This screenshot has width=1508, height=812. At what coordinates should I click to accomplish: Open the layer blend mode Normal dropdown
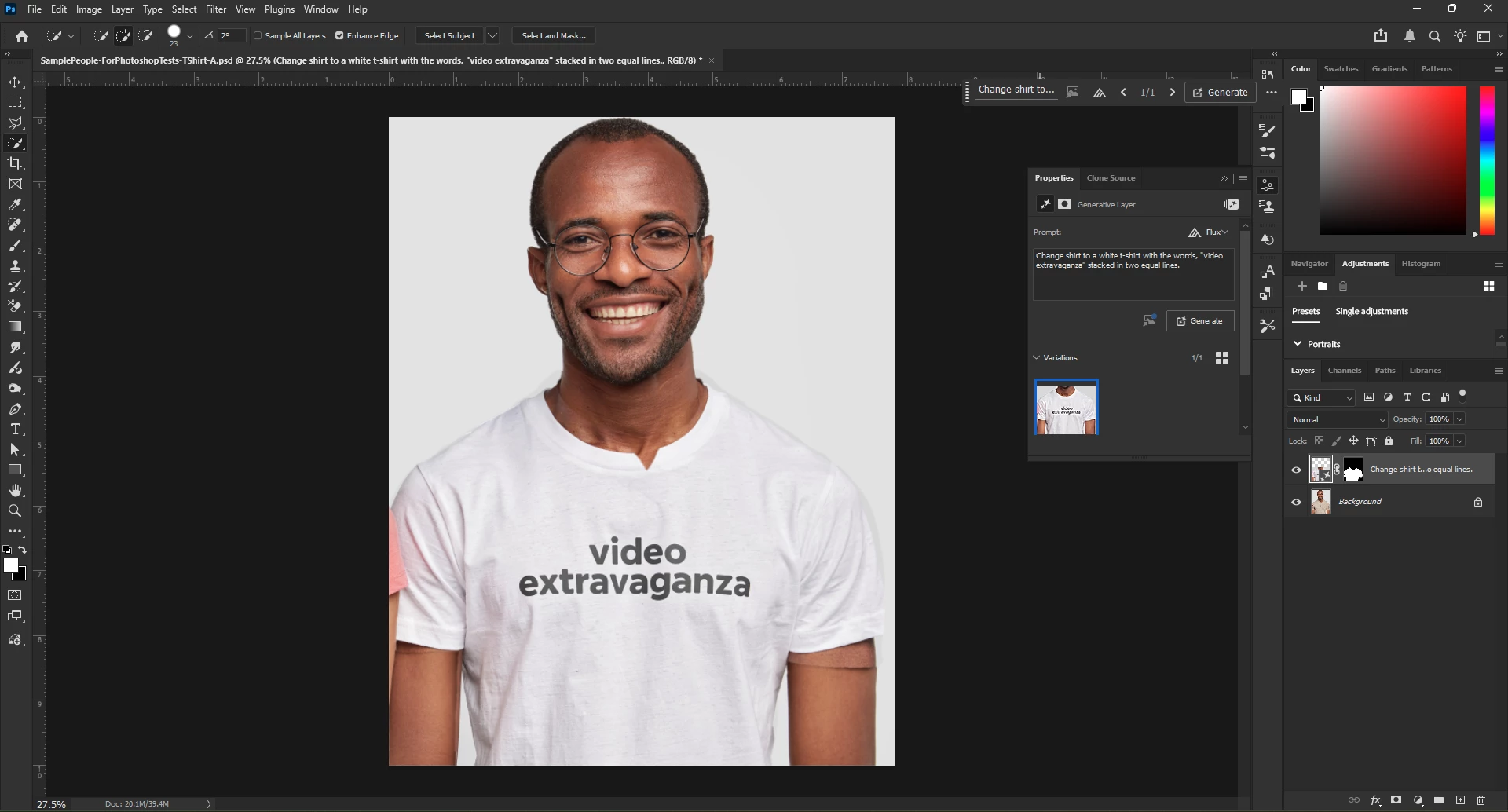click(x=1338, y=420)
